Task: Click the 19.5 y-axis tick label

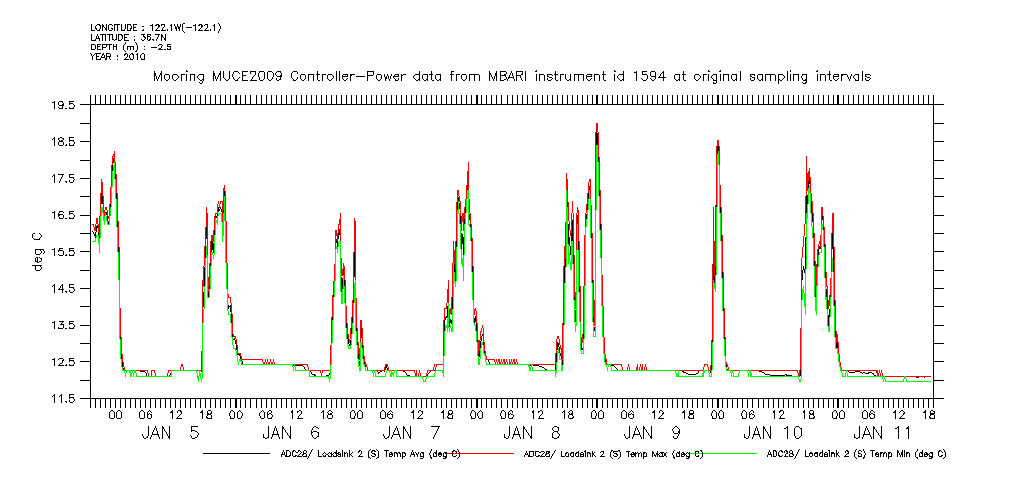Action: pos(64,105)
